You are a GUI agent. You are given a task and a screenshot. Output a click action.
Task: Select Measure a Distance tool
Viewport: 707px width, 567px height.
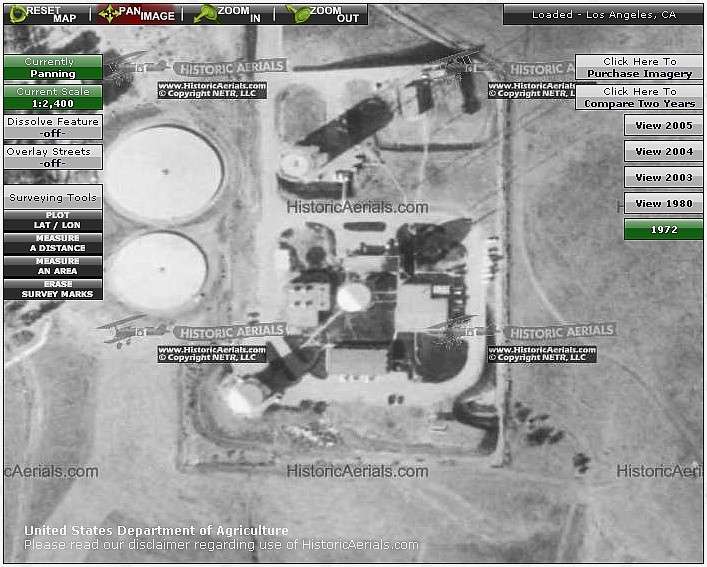[x=53, y=243]
